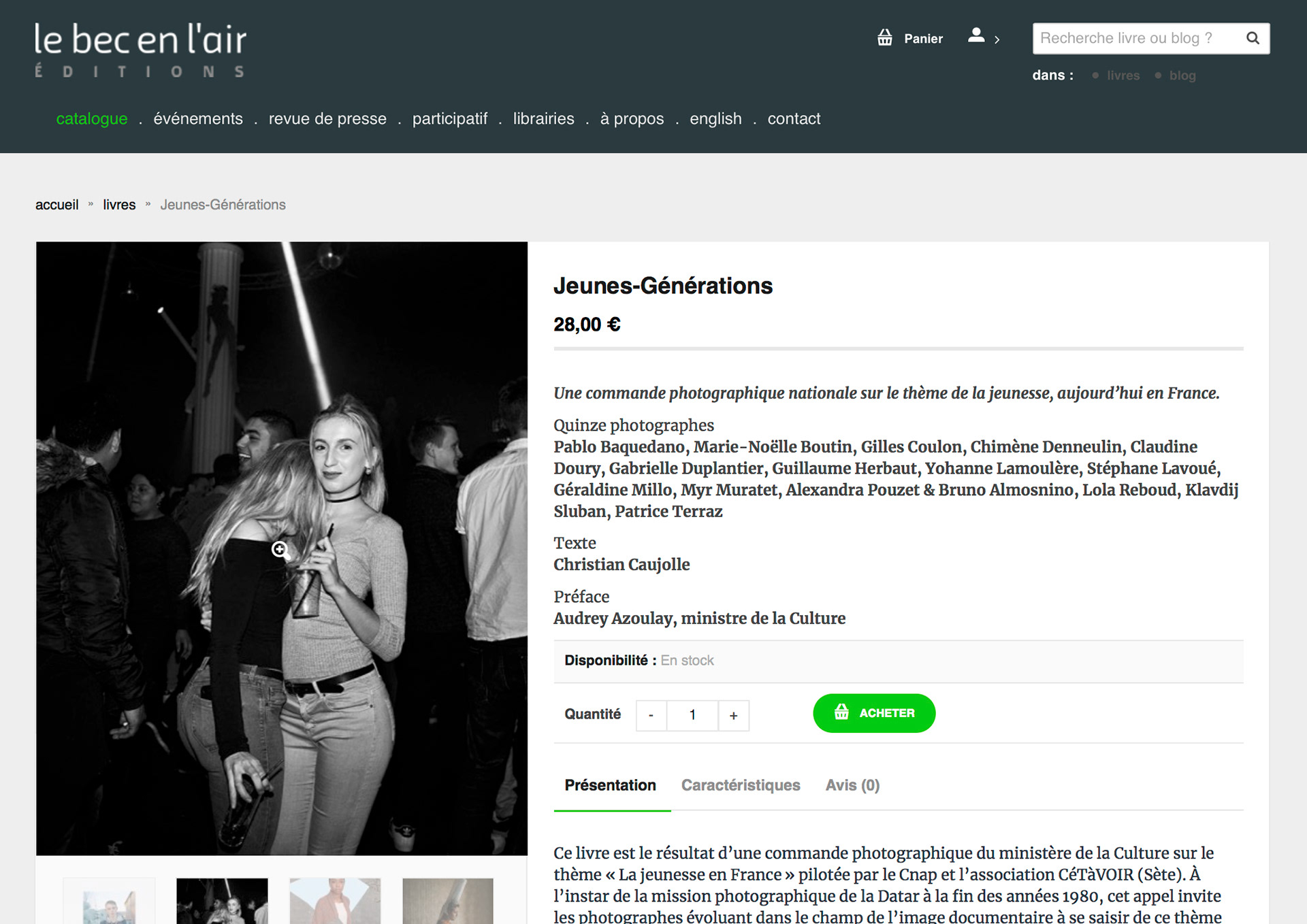Open the Panier shopping basket icon

point(884,37)
